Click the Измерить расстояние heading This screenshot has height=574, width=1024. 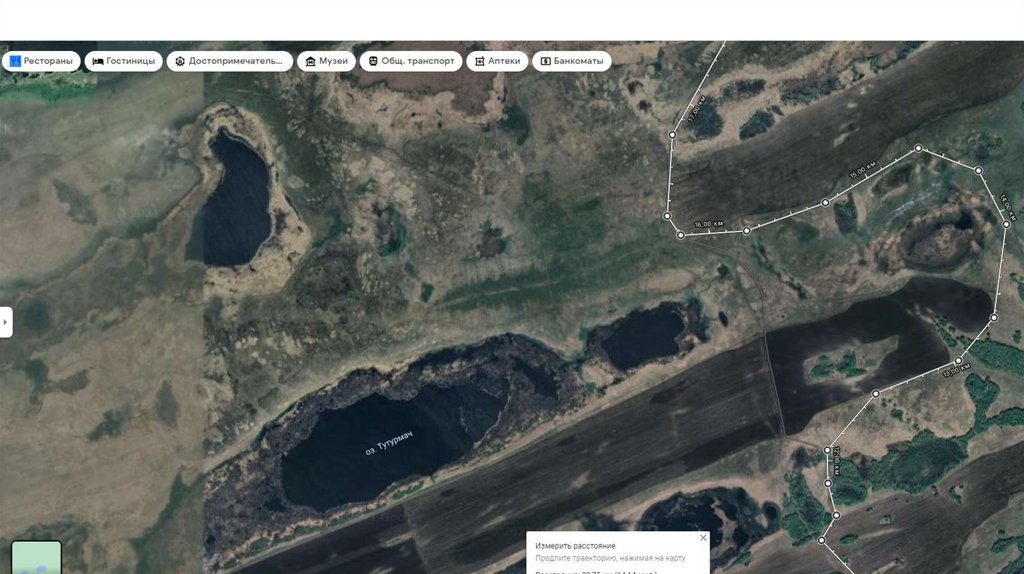575,546
